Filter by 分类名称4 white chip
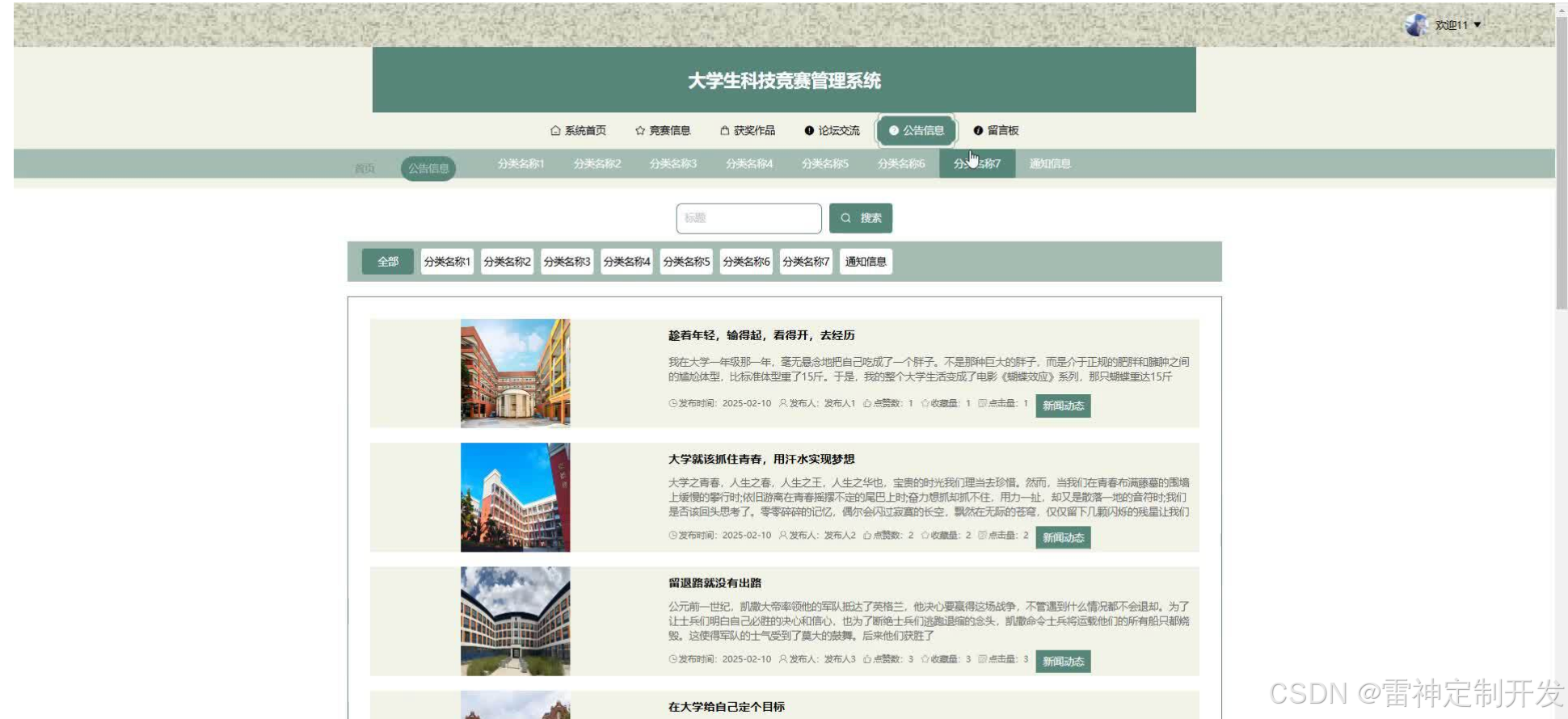Screen dimensions: 1568x719 [x=626, y=262]
